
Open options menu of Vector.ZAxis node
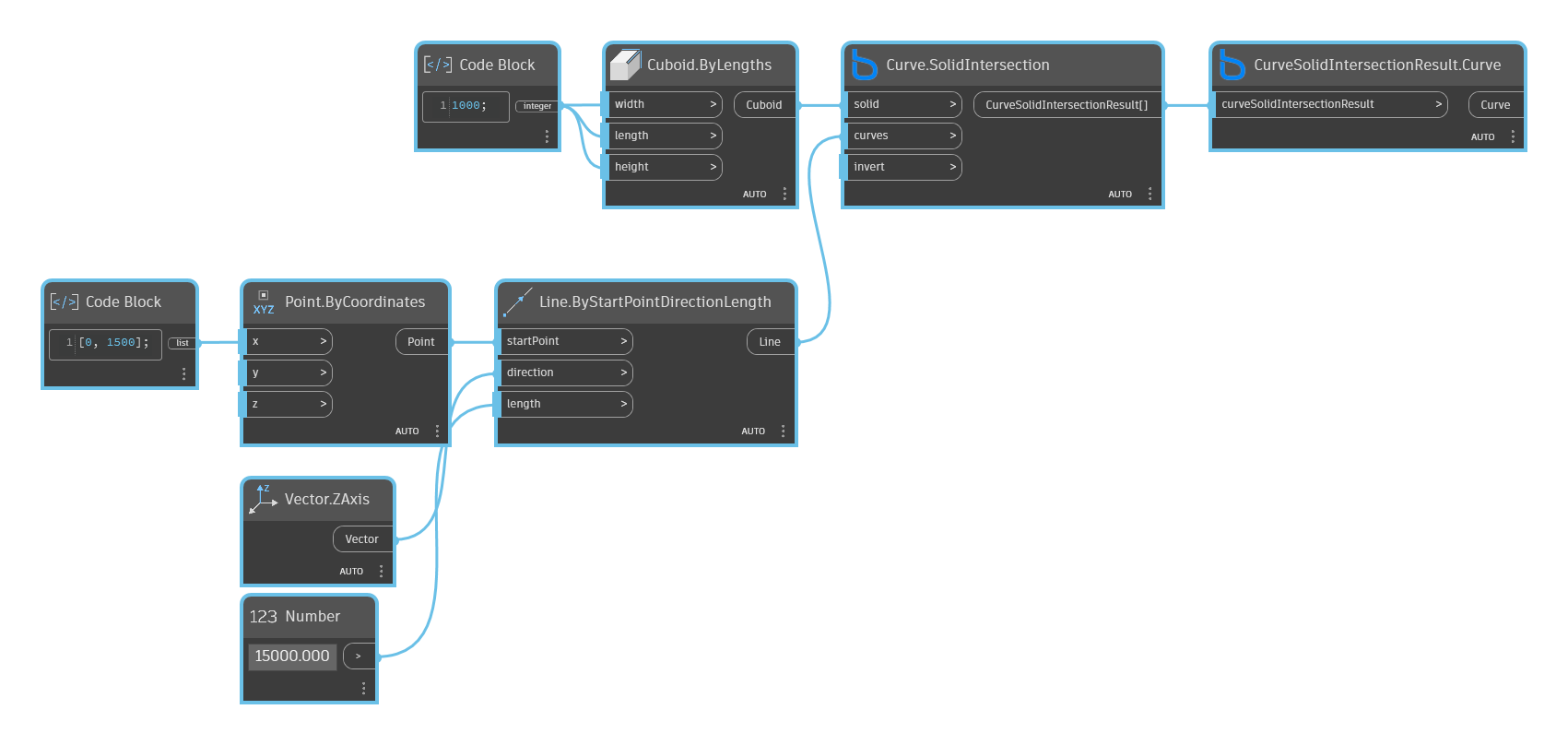point(381,571)
